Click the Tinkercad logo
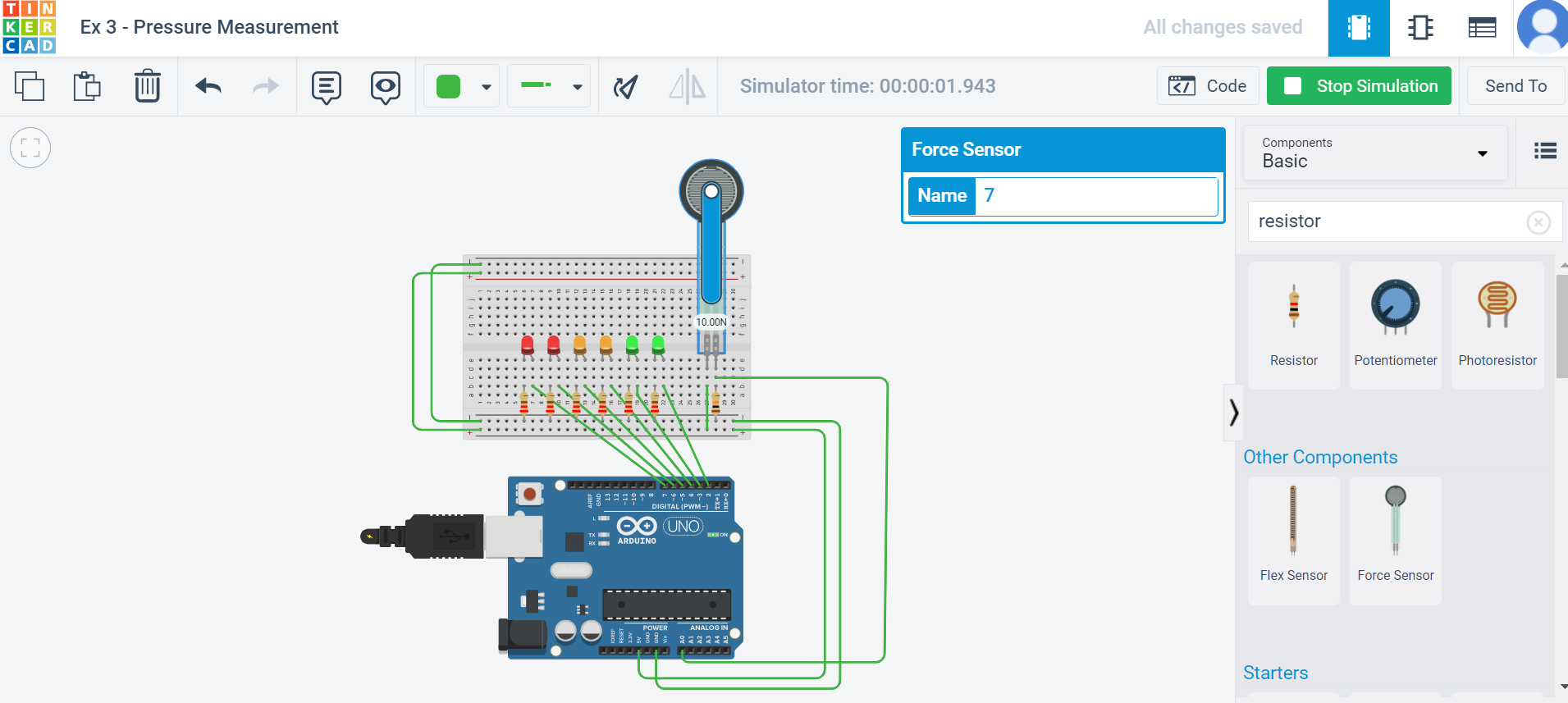This screenshot has width=1568, height=703. (29, 27)
